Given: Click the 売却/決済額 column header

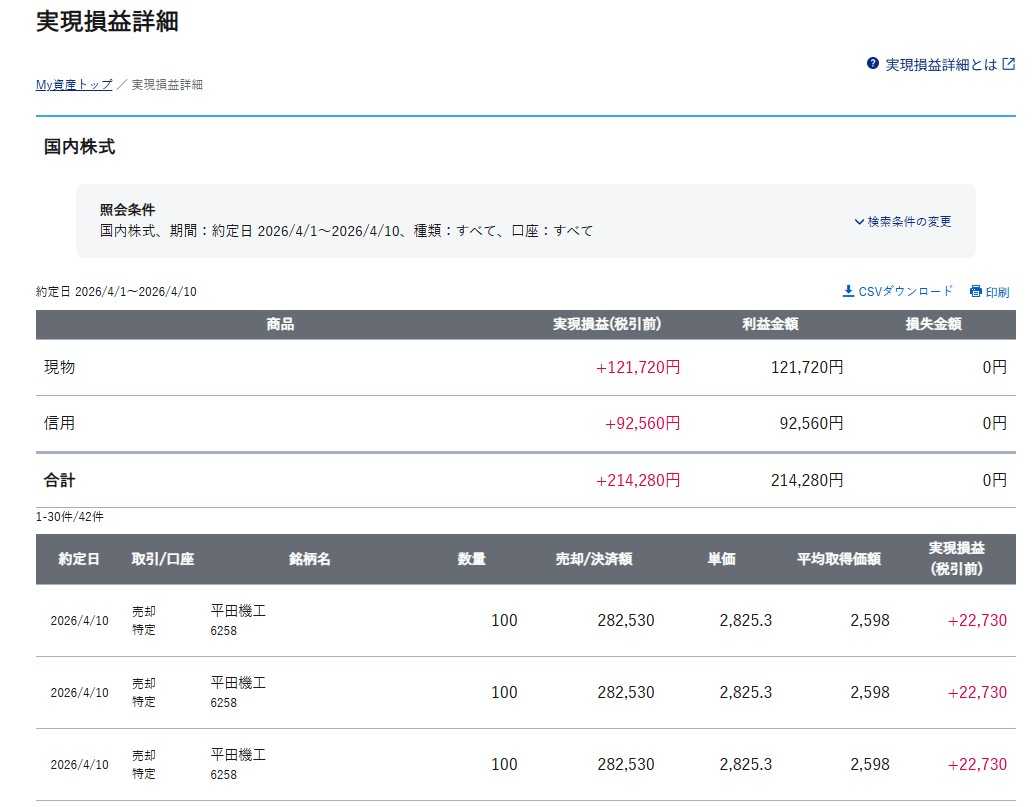Looking at the screenshot, I should (593, 559).
